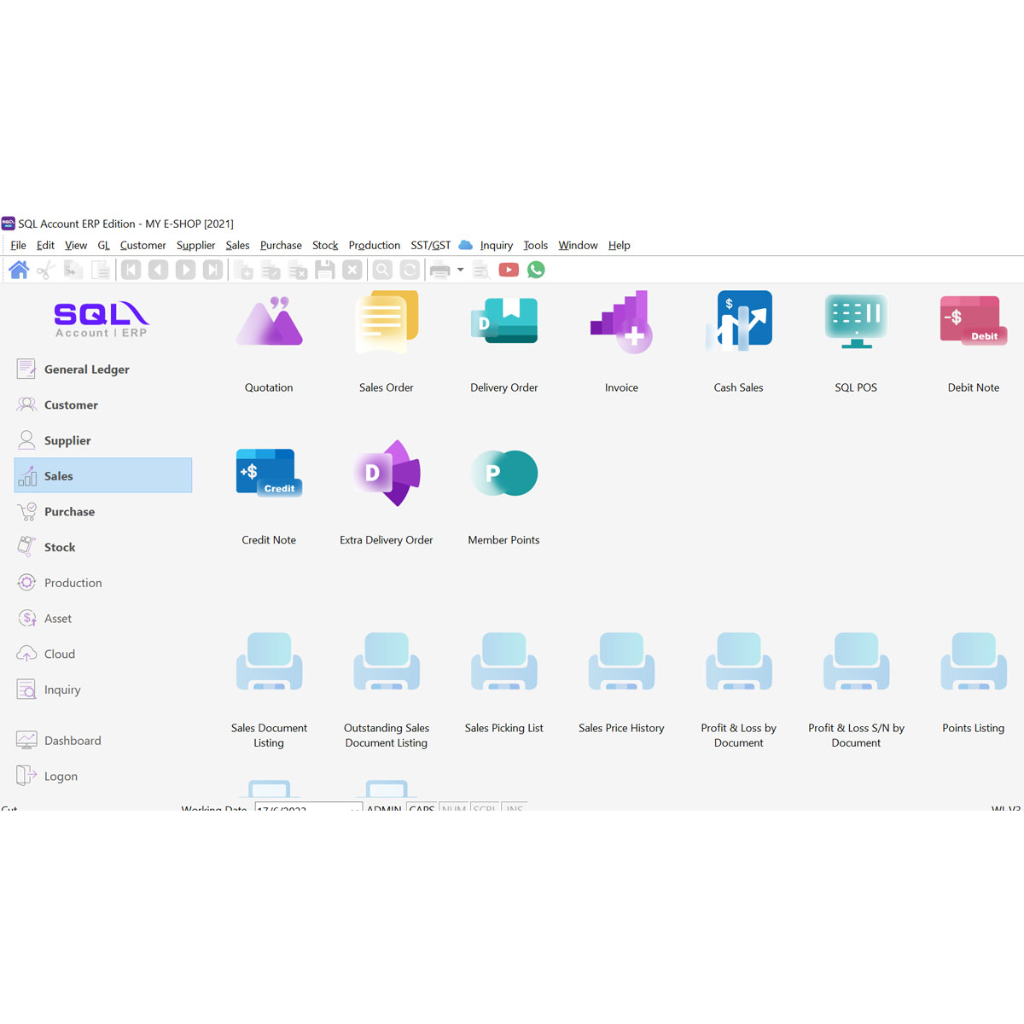Select Asset in the sidebar
The width and height of the screenshot is (1024, 1024).
pyautogui.click(x=103, y=618)
